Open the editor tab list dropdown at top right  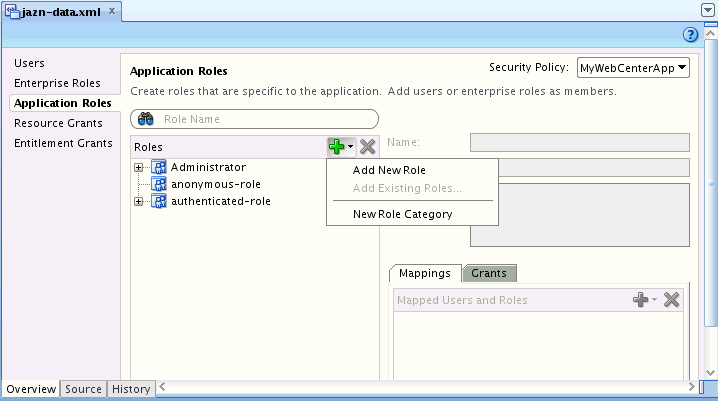[707, 10]
